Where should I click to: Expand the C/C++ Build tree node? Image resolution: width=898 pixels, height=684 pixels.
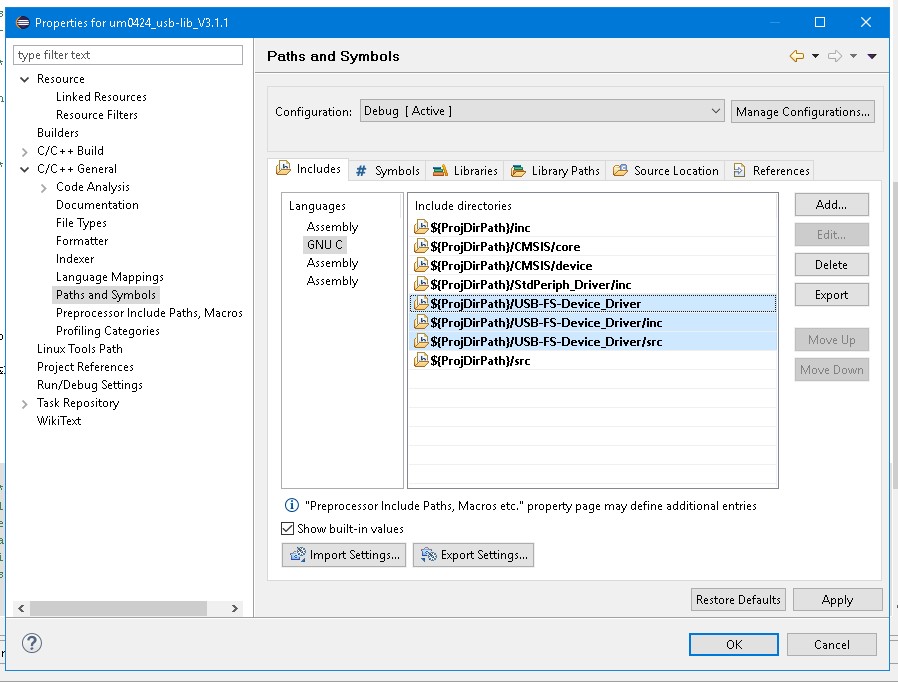click(x=25, y=151)
